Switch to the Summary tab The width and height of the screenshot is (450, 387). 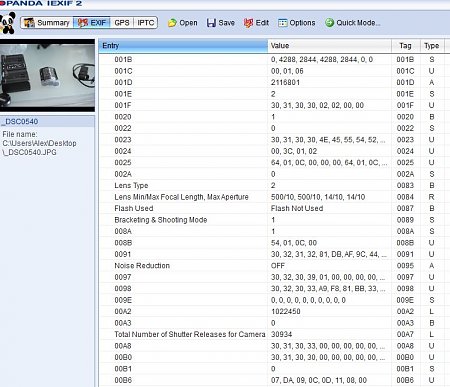[47, 23]
